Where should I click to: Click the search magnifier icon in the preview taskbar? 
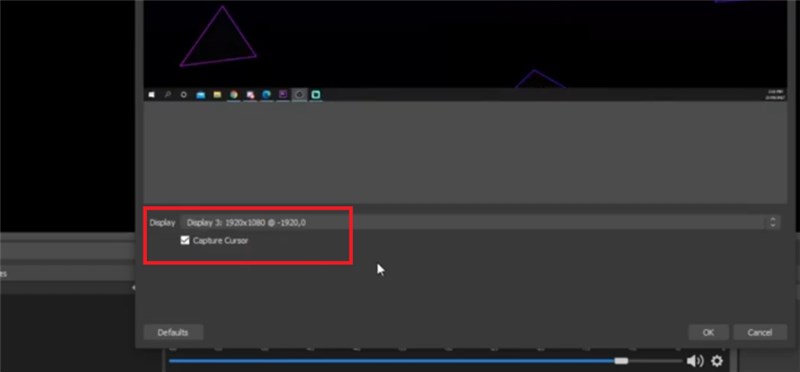pyautogui.click(x=167, y=94)
